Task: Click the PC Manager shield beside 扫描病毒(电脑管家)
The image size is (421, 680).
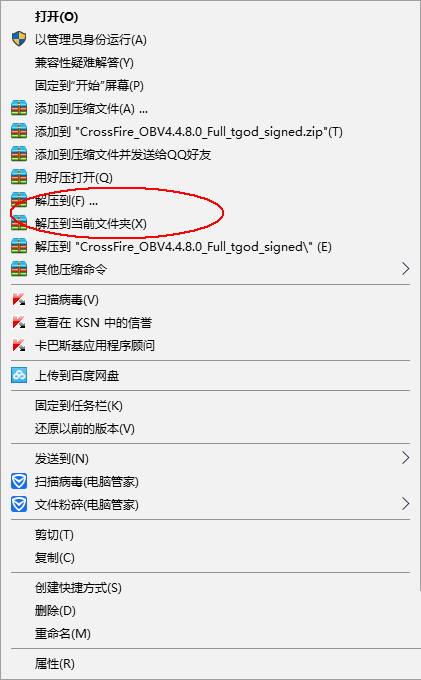Action: pos(19,481)
